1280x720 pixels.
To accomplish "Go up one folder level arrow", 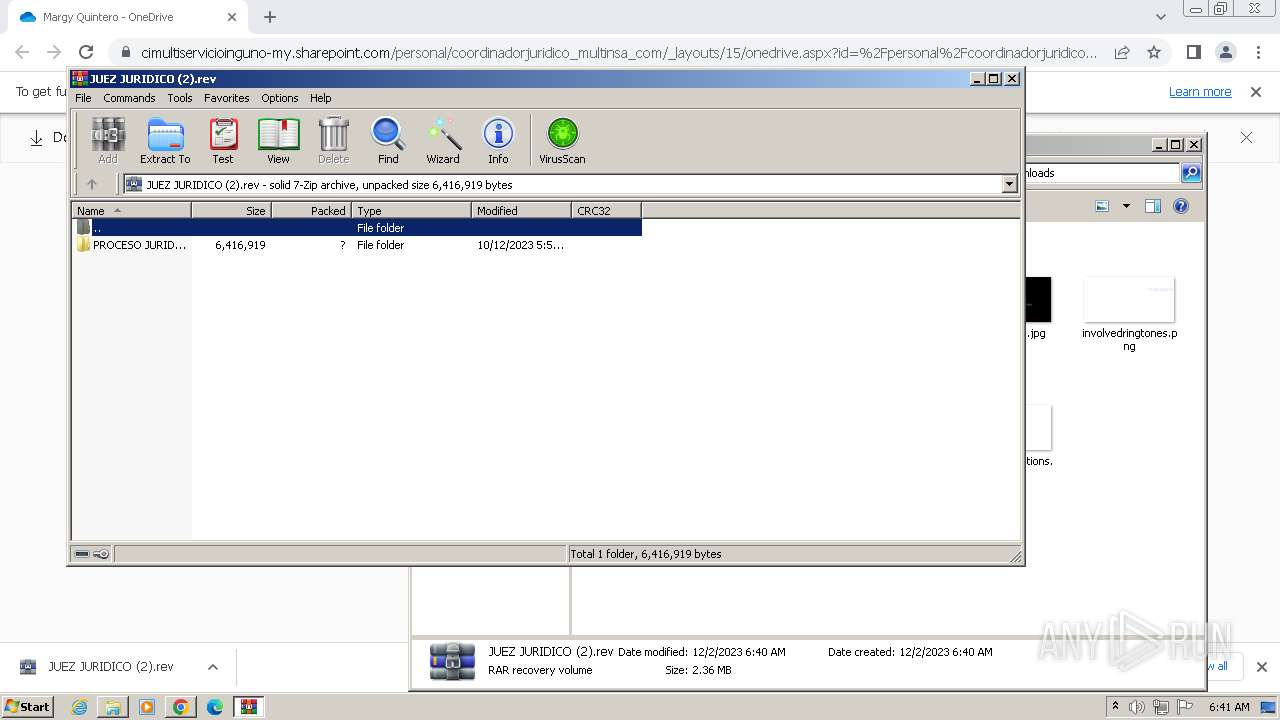I will pos(92,184).
